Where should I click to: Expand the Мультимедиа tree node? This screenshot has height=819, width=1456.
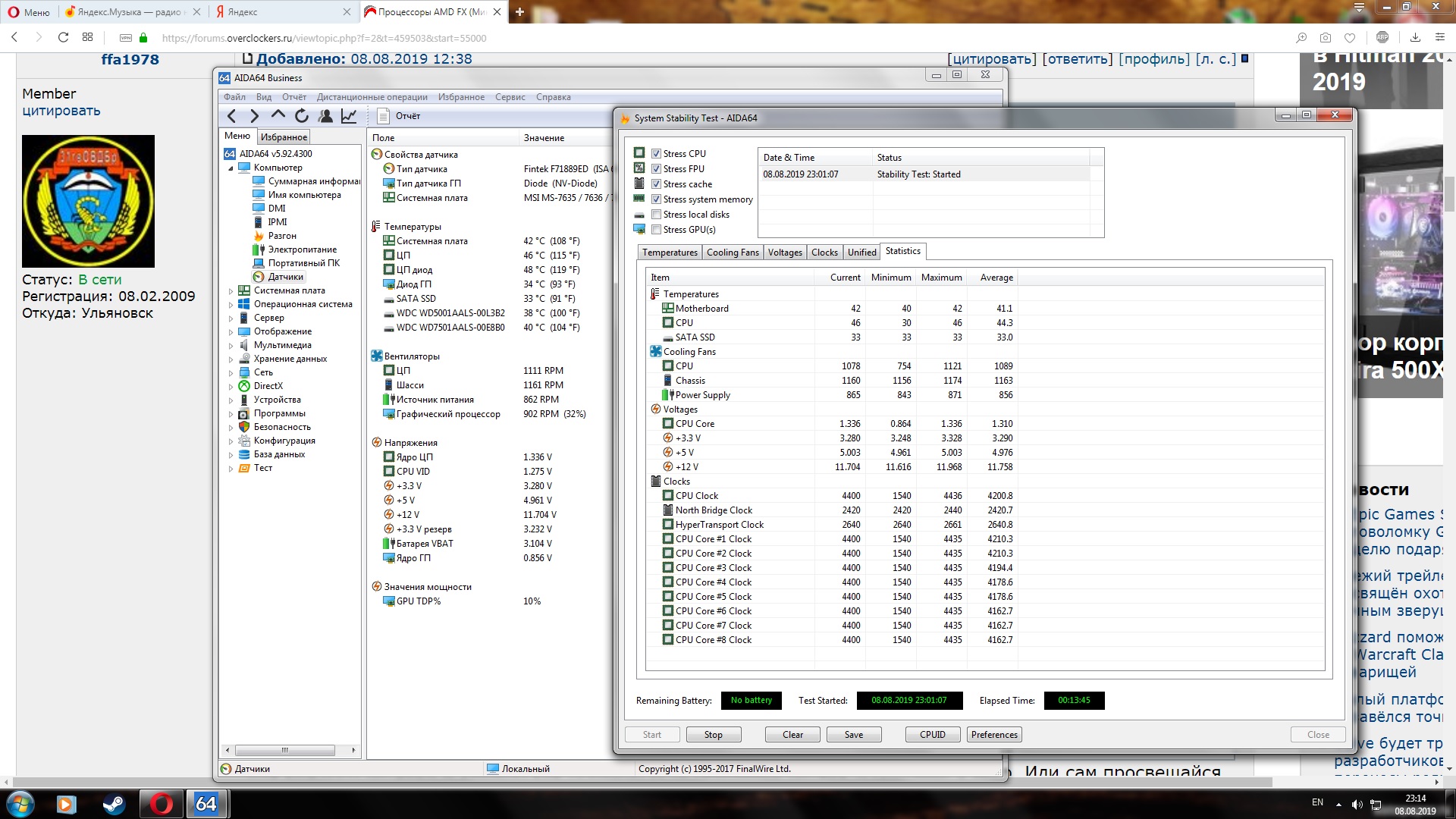(231, 345)
